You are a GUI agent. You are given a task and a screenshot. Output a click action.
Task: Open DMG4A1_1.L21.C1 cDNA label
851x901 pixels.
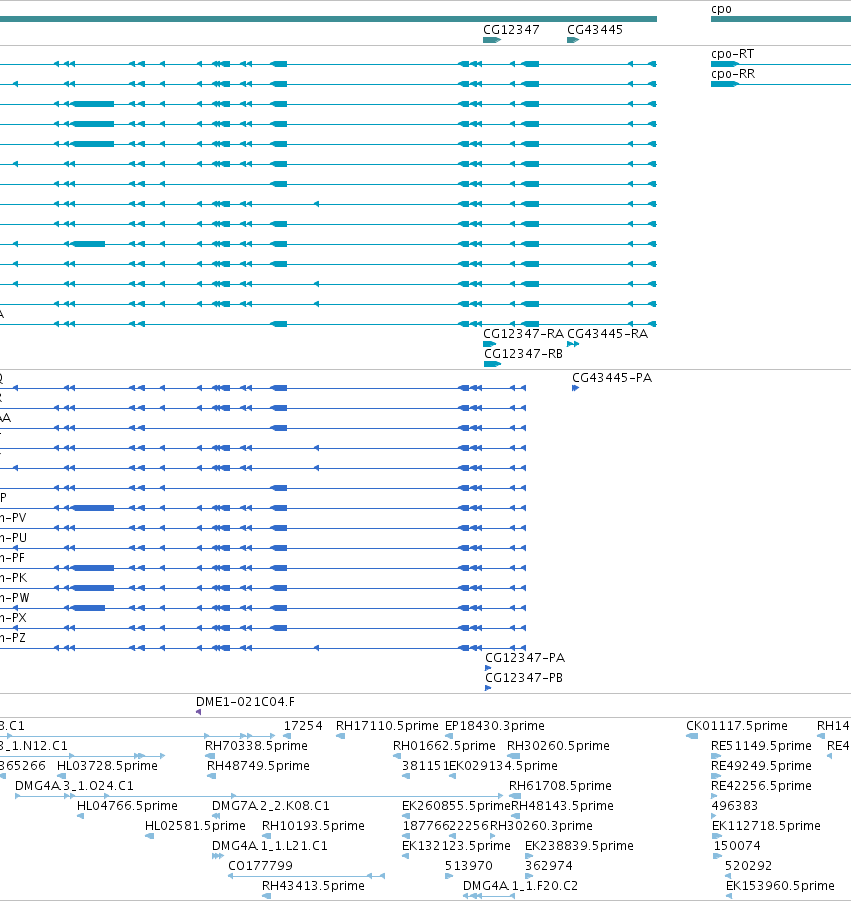click(x=269, y=846)
